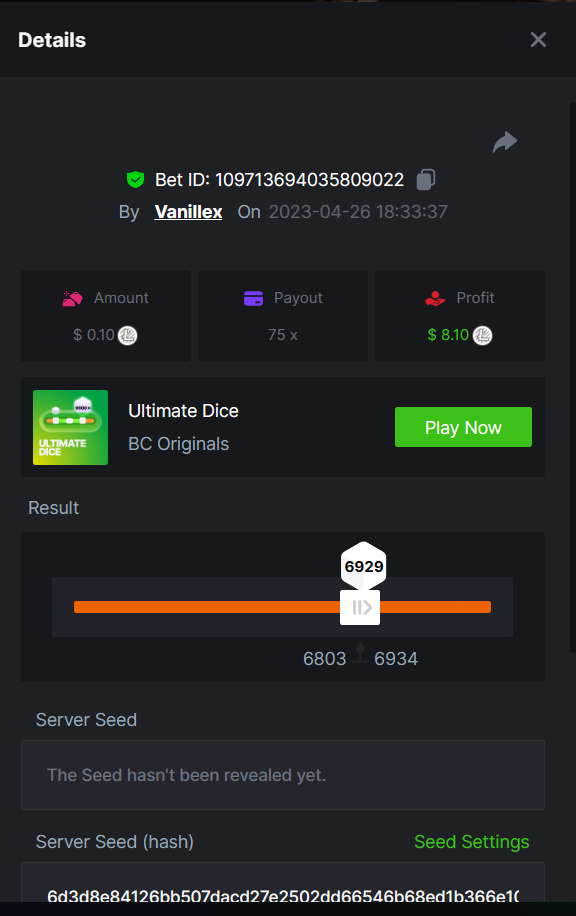Click the Ultimate Dice title text
This screenshot has height=916, width=576.
183,411
